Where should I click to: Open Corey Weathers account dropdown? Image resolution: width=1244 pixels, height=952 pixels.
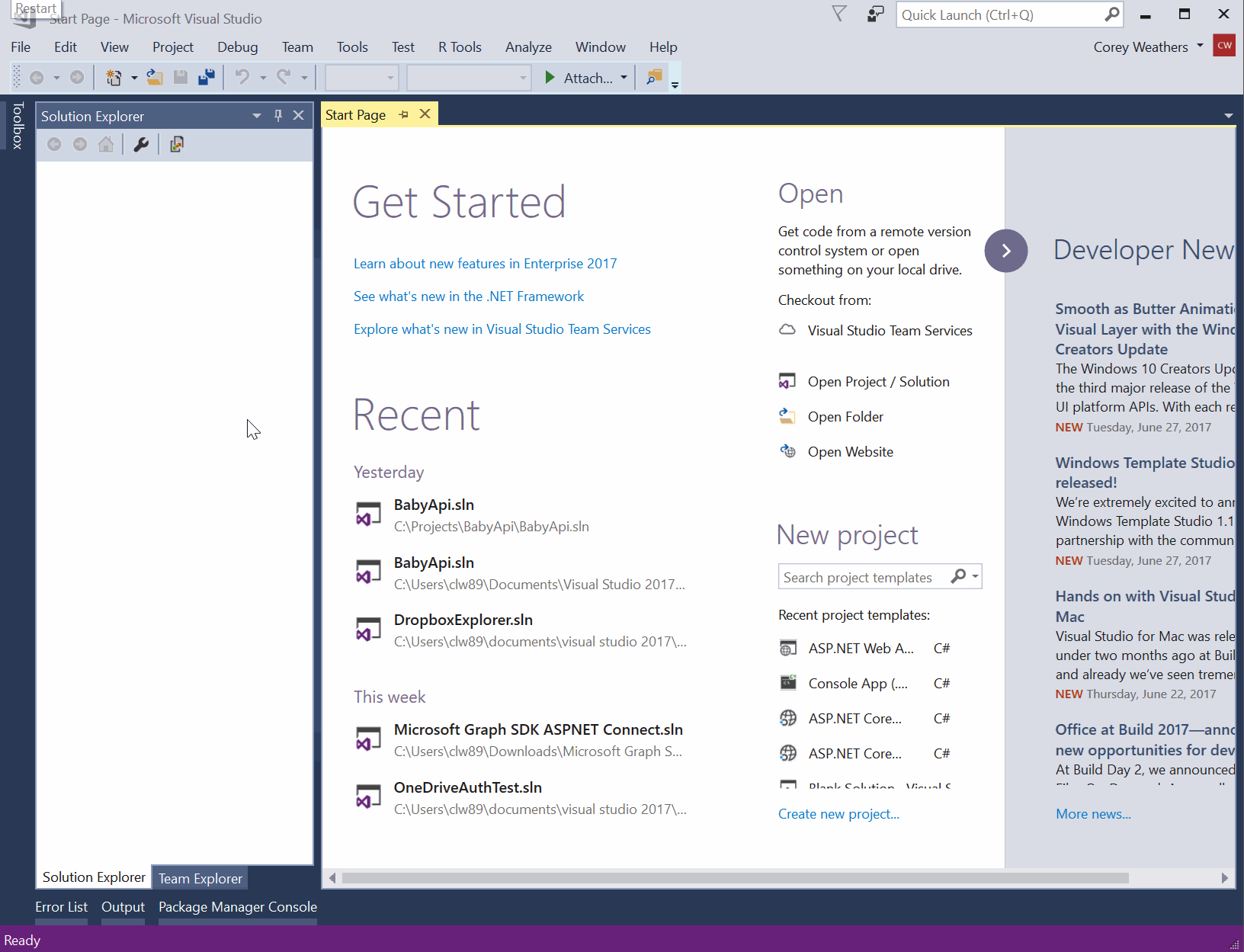pos(1200,46)
